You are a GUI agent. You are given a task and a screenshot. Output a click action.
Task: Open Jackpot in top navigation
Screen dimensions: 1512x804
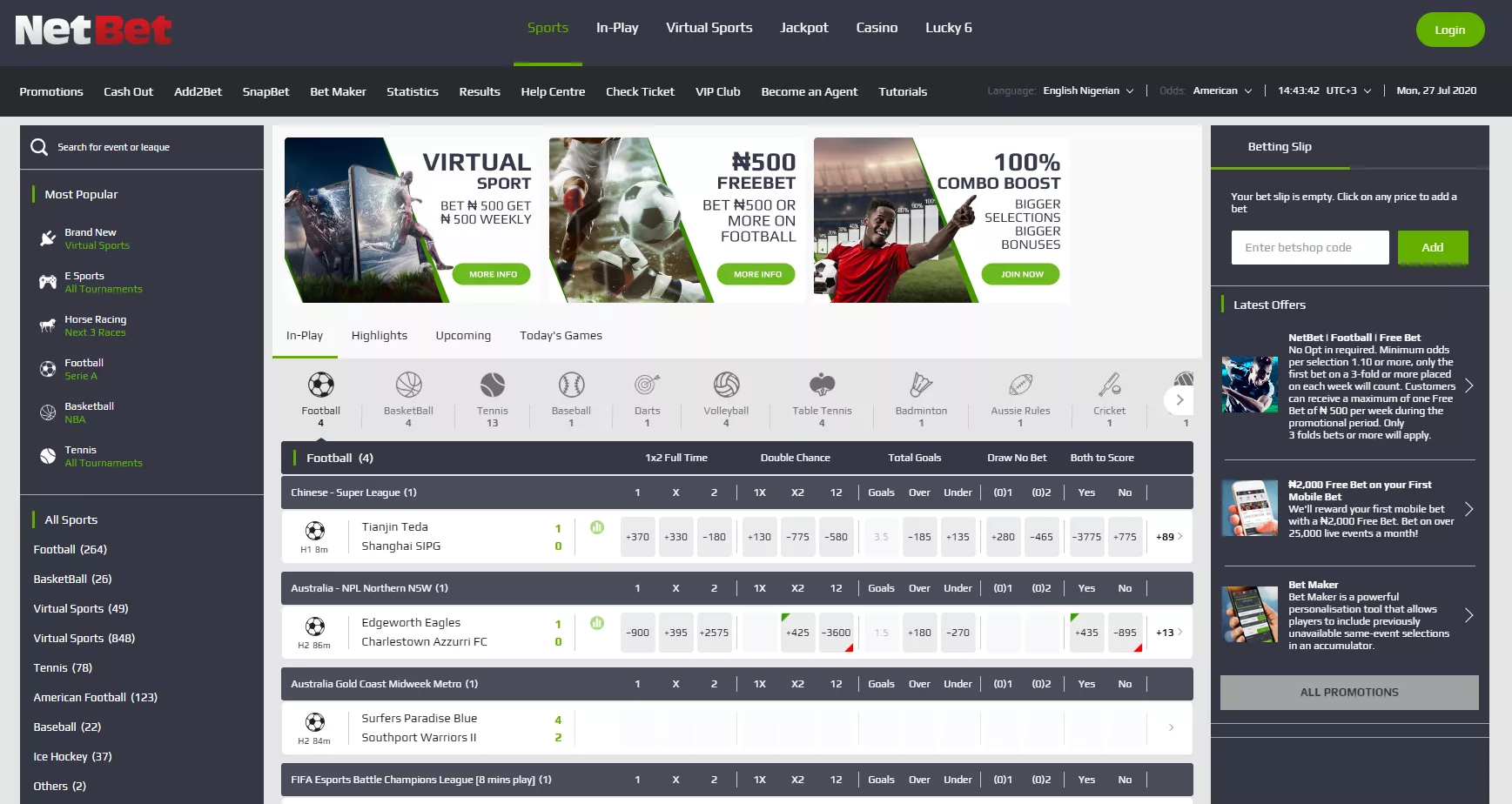804,28
